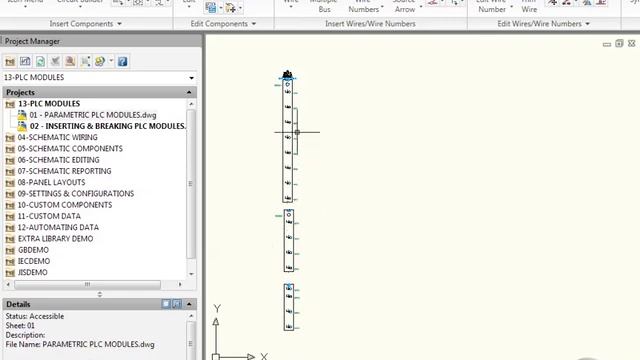This screenshot has height=360, width=640.
Task: Select the 09-SETTINGS & CONFIGURATIONS project
Action: [x=76, y=193]
